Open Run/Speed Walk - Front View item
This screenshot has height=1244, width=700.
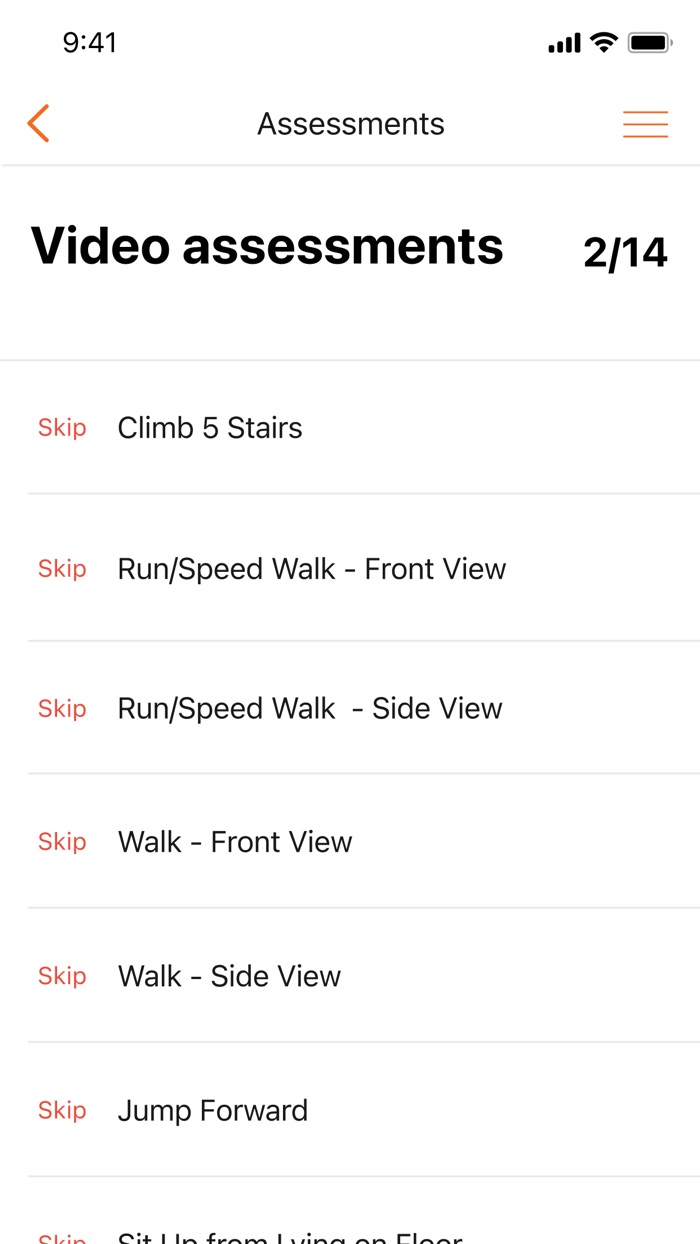coord(312,569)
